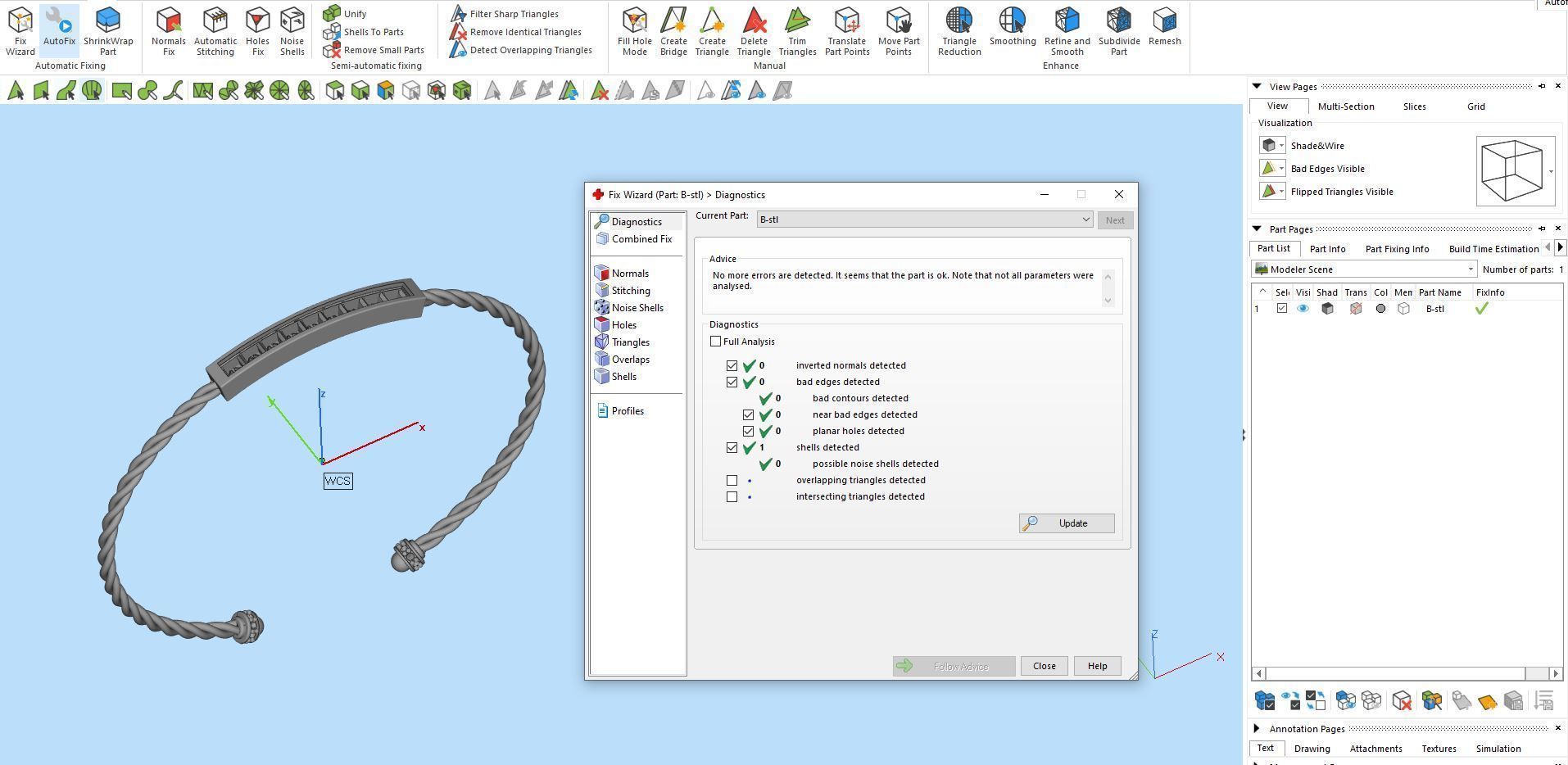1568x765 pixels.
Task: Click the Unify command
Action: (x=345, y=13)
